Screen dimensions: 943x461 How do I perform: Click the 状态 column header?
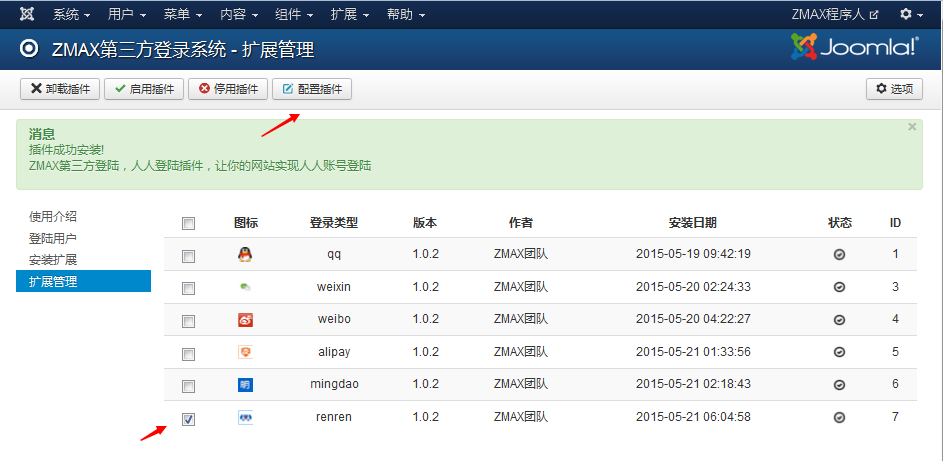coord(840,223)
